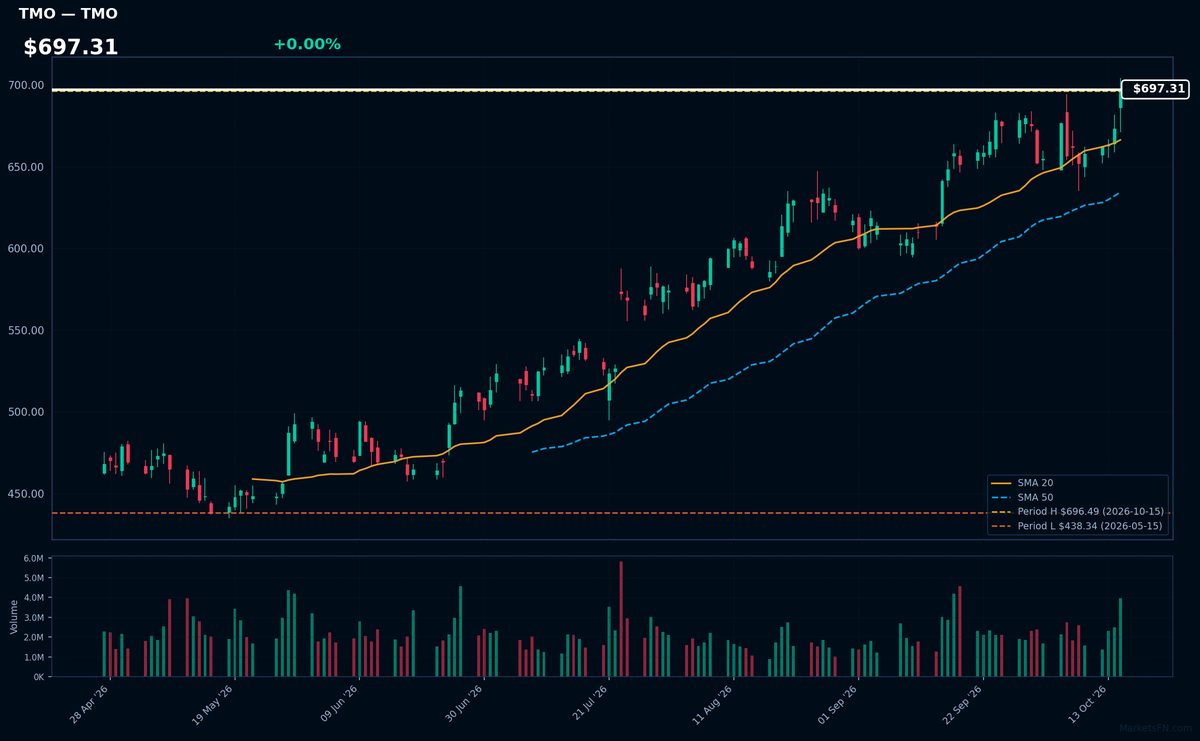Click the 2.0M volume axis label
This screenshot has width=1200, height=741.
35,637
